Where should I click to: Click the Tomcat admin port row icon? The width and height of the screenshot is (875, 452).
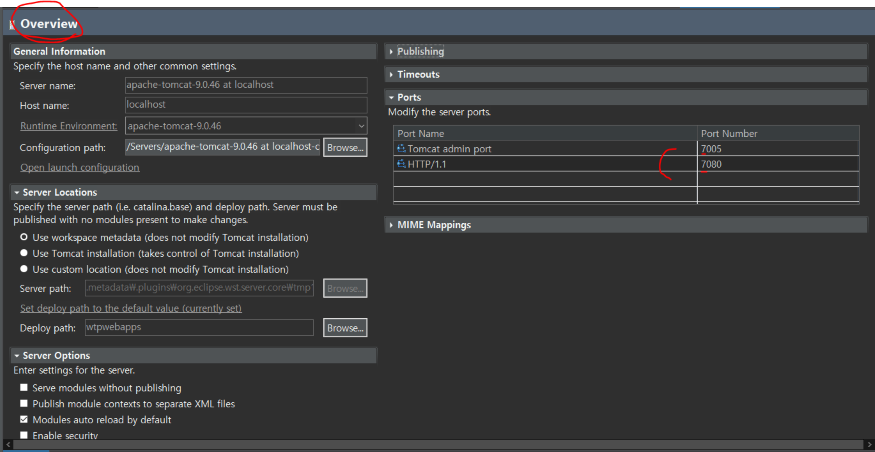coord(401,149)
